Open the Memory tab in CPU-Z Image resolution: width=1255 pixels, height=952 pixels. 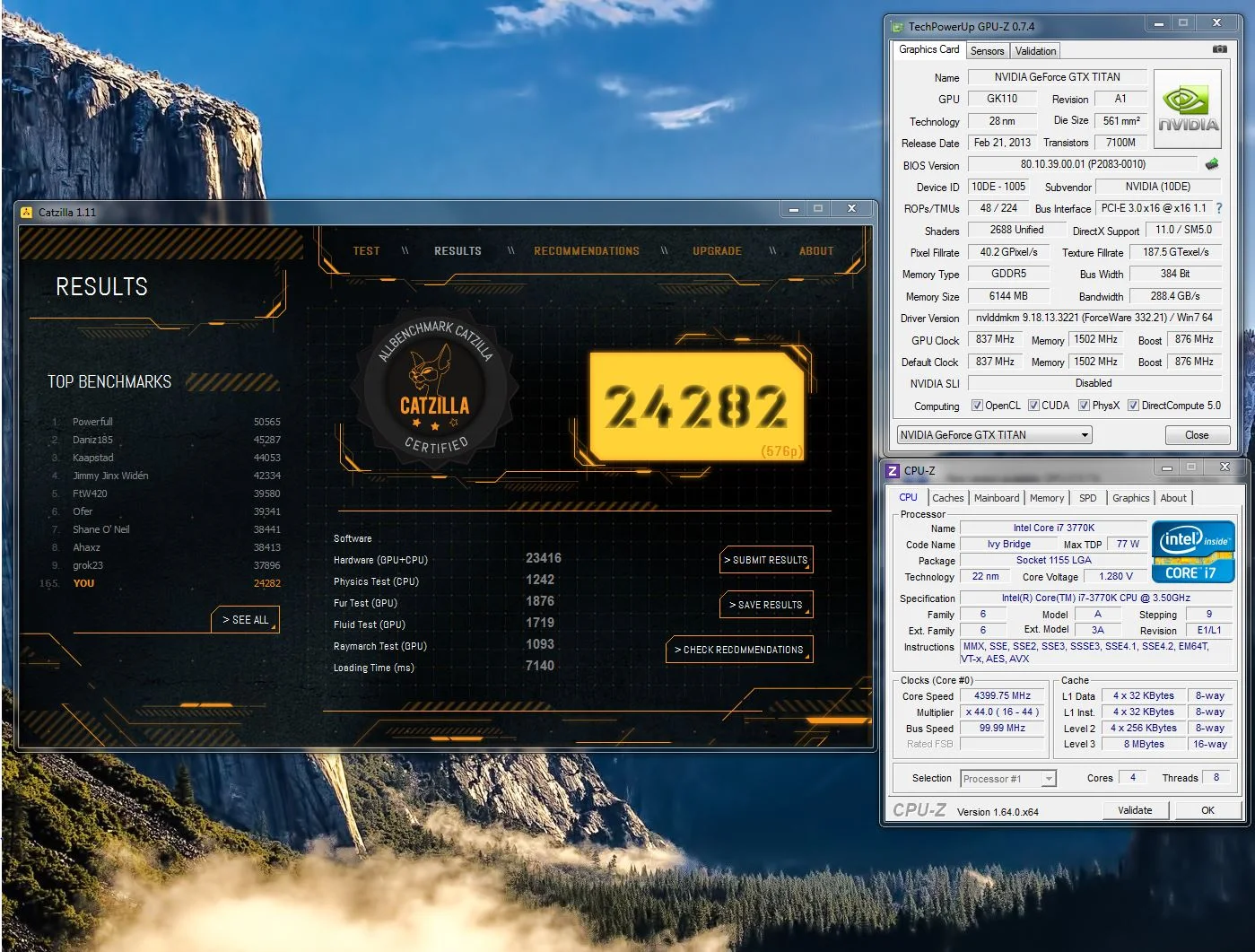(x=1047, y=498)
